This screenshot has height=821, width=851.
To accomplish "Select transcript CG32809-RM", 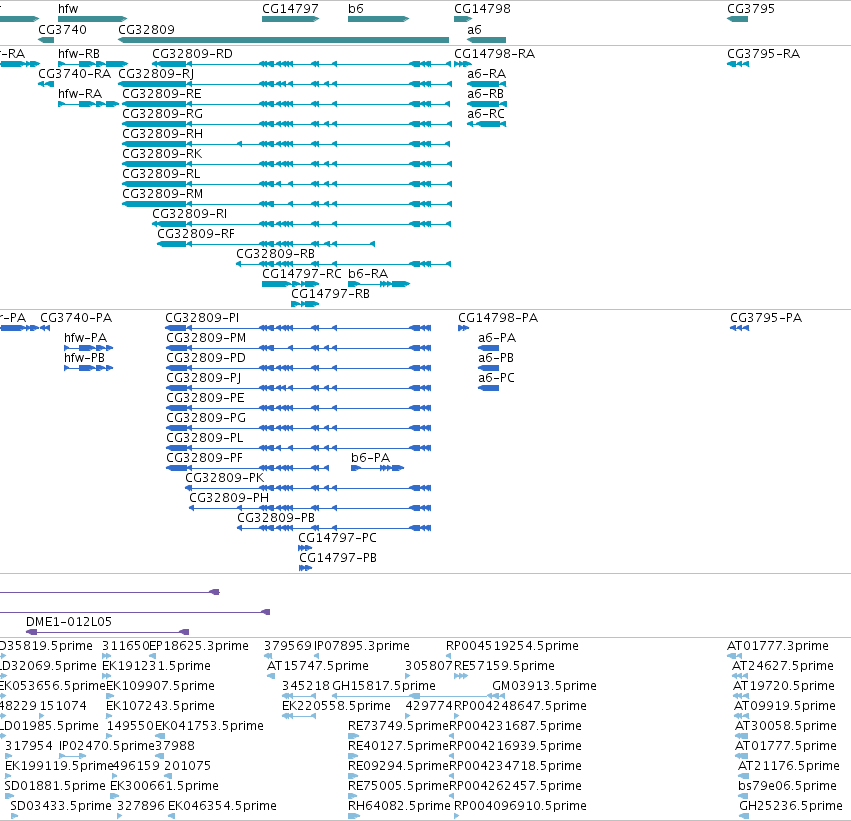I will (x=162, y=194).
